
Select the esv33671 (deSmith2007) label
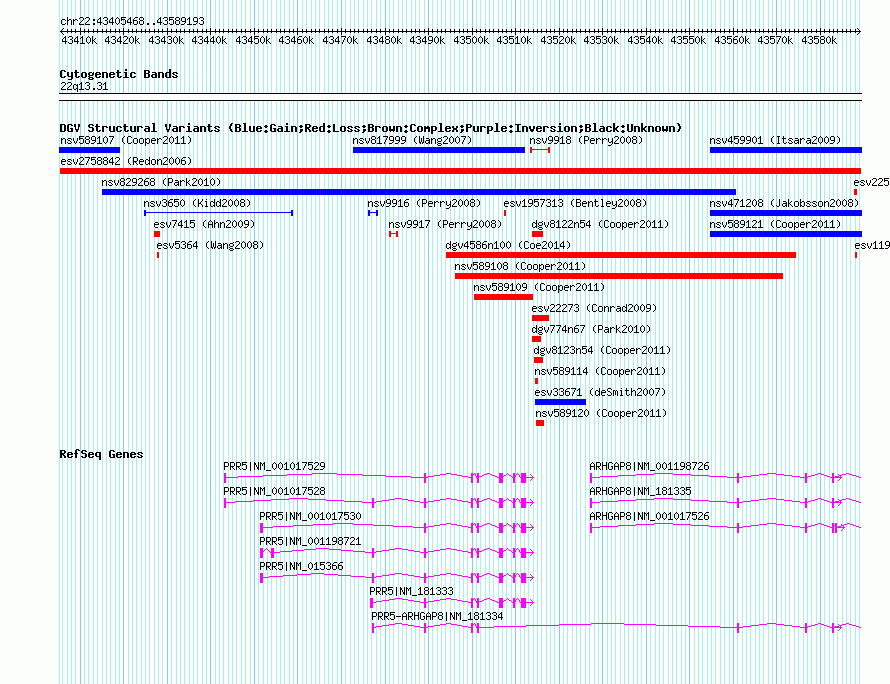(600, 392)
